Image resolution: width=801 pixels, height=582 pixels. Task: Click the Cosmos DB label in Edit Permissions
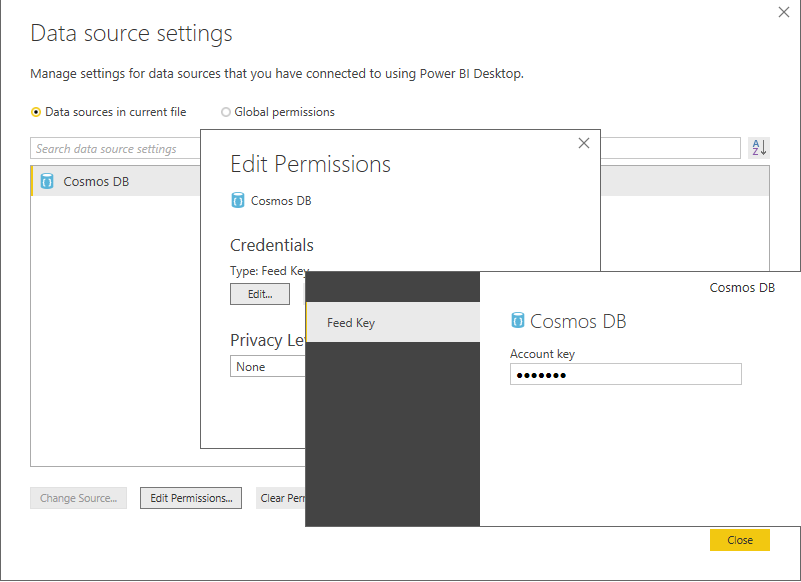coord(281,201)
